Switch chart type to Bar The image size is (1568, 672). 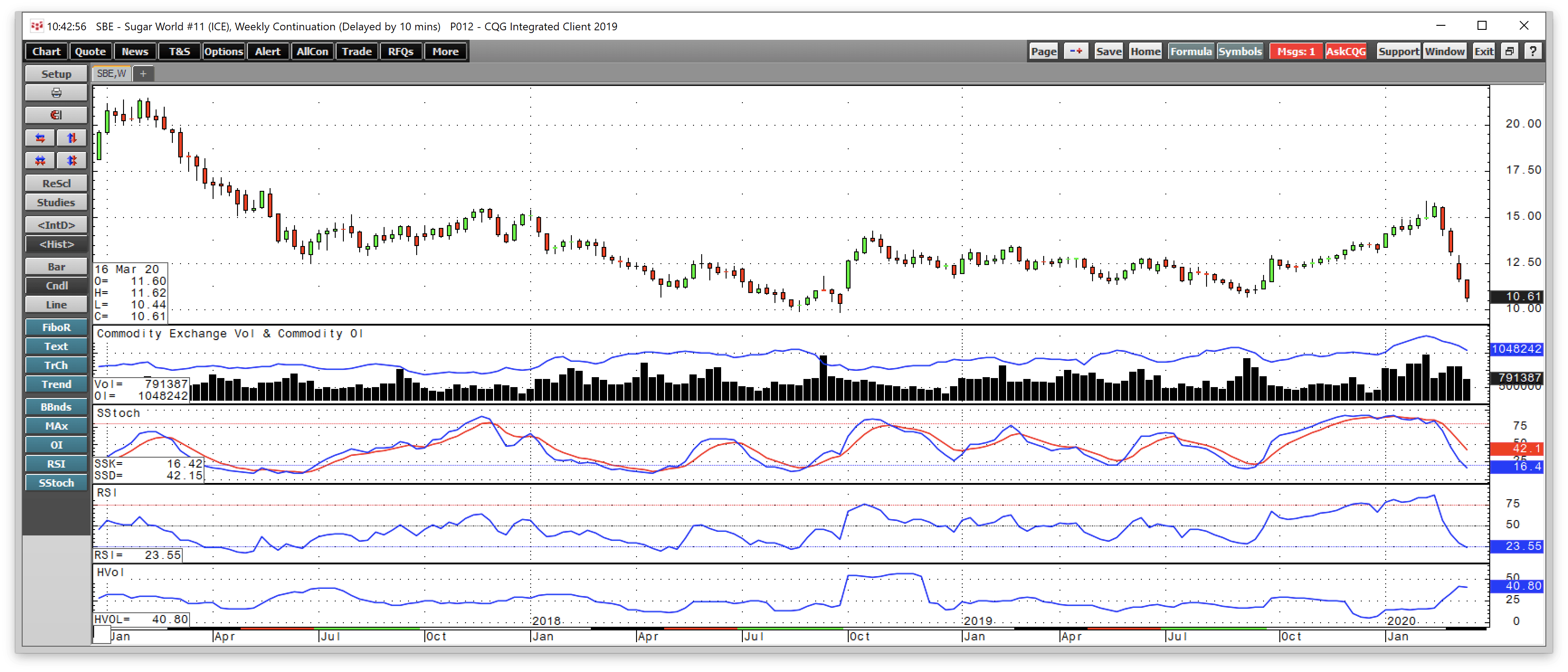(x=56, y=267)
